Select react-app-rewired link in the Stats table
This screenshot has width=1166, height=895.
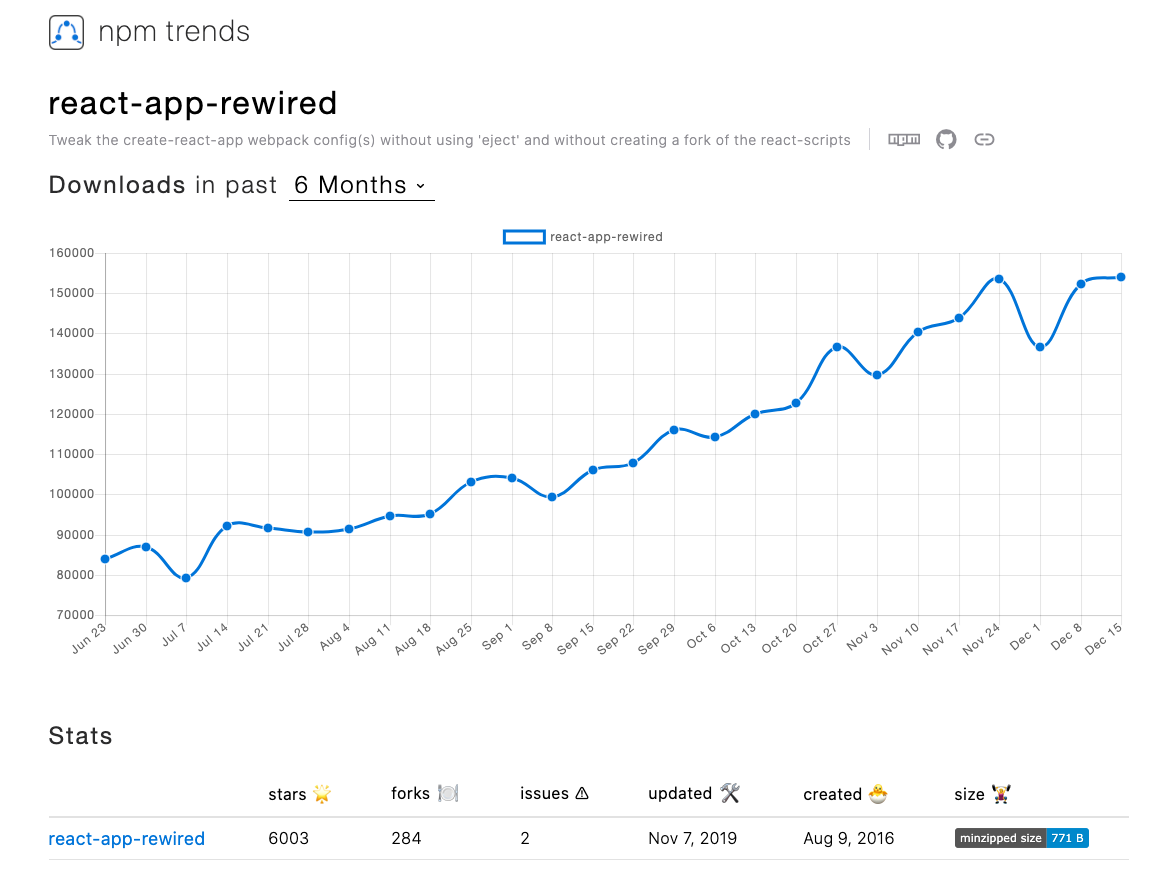click(x=126, y=838)
